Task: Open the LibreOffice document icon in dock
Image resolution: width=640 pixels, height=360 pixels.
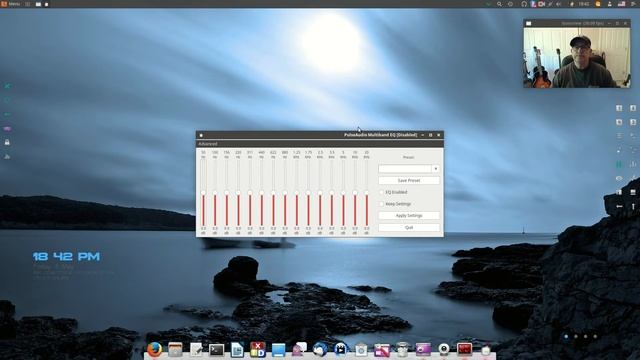Action: coord(237,350)
